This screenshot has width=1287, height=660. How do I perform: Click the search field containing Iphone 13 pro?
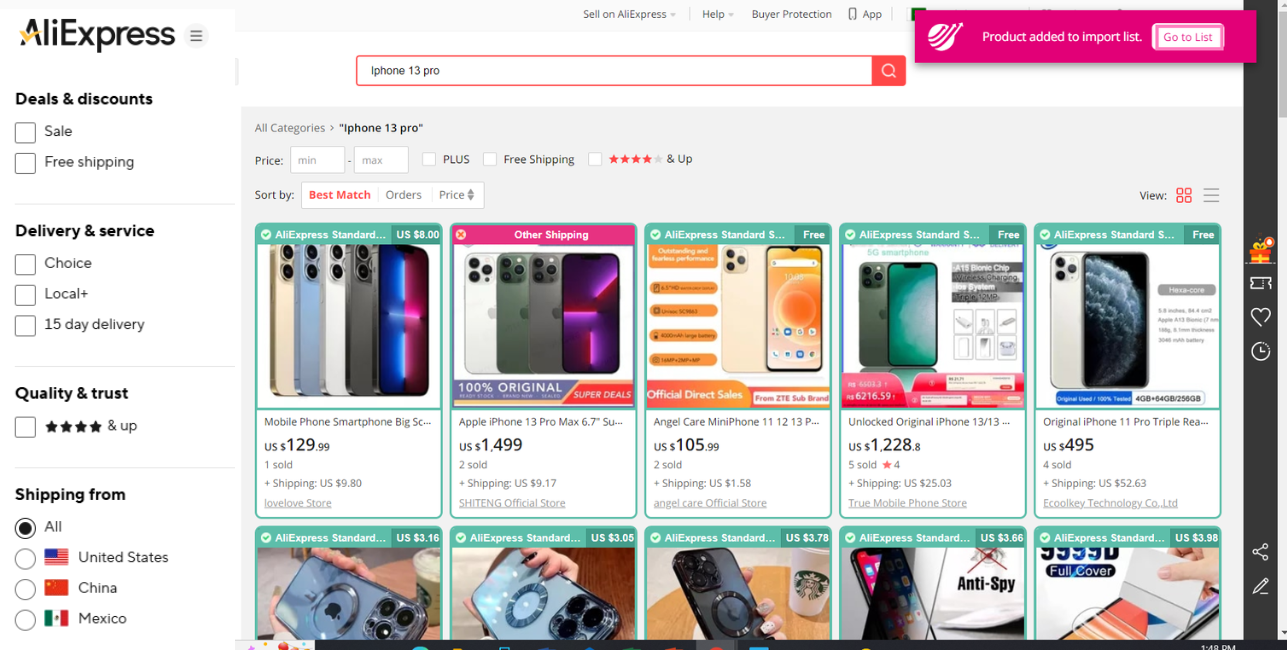(x=614, y=70)
